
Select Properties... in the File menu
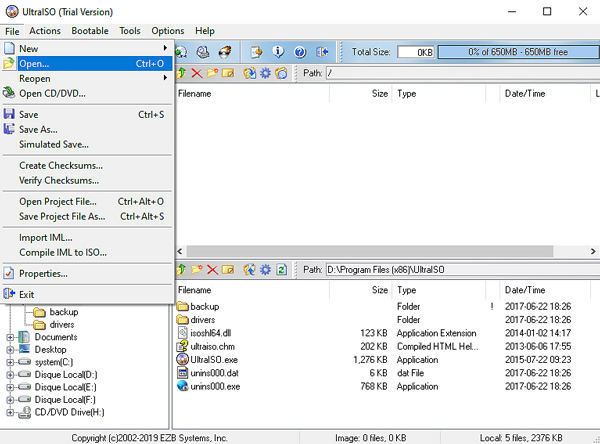[42, 273]
